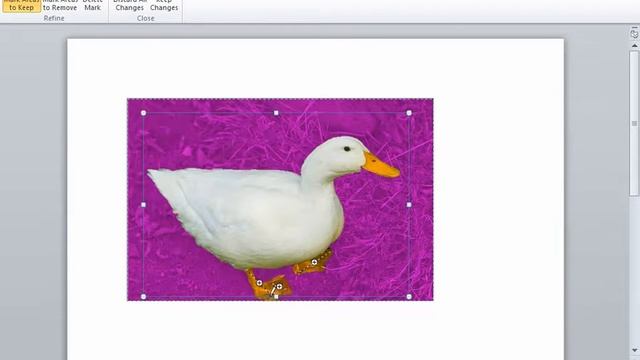Click the duck's orange beak
Screen dimensions: 640x360
point(380,165)
